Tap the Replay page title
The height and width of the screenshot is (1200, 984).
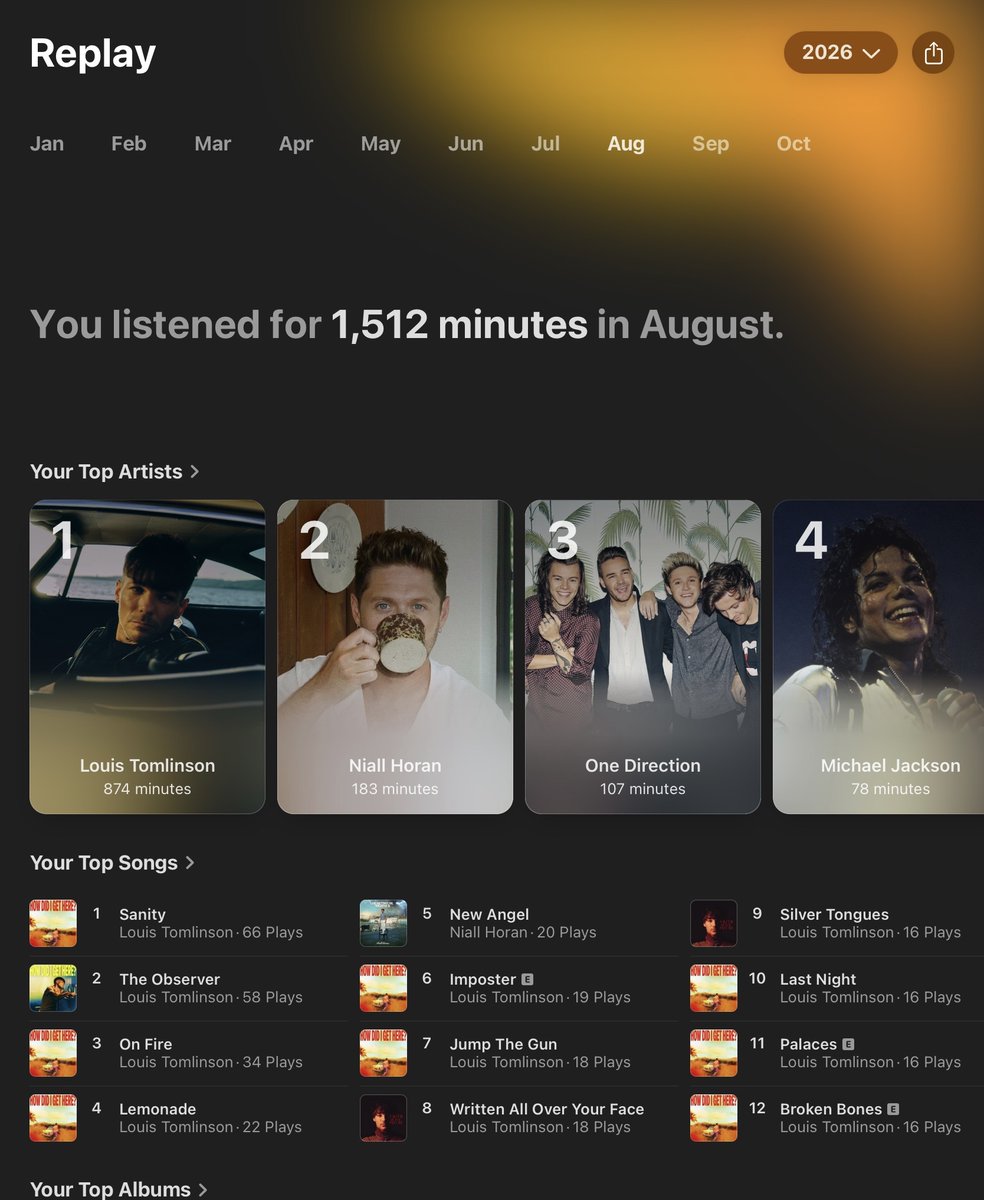pyautogui.click(x=93, y=53)
